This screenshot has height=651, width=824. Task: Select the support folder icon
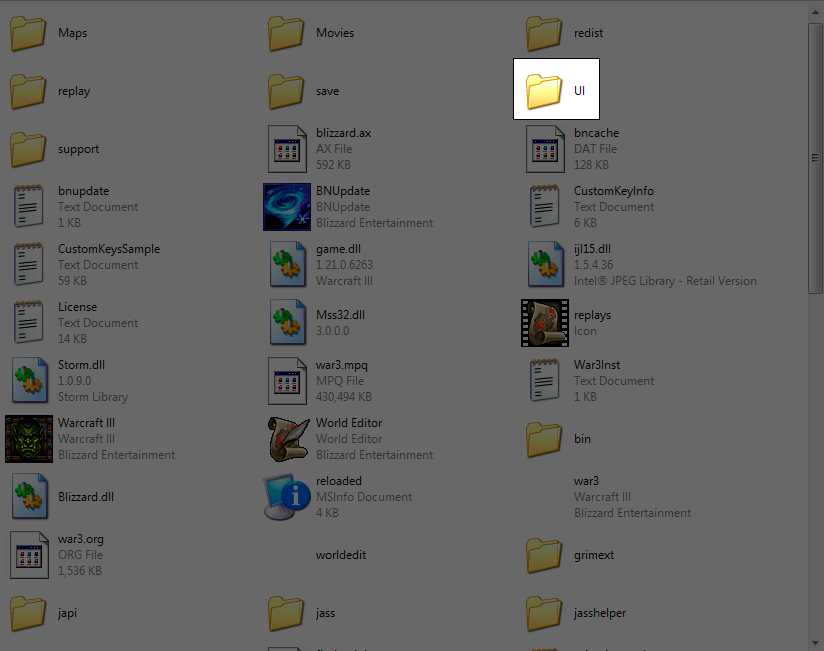[x=28, y=149]
